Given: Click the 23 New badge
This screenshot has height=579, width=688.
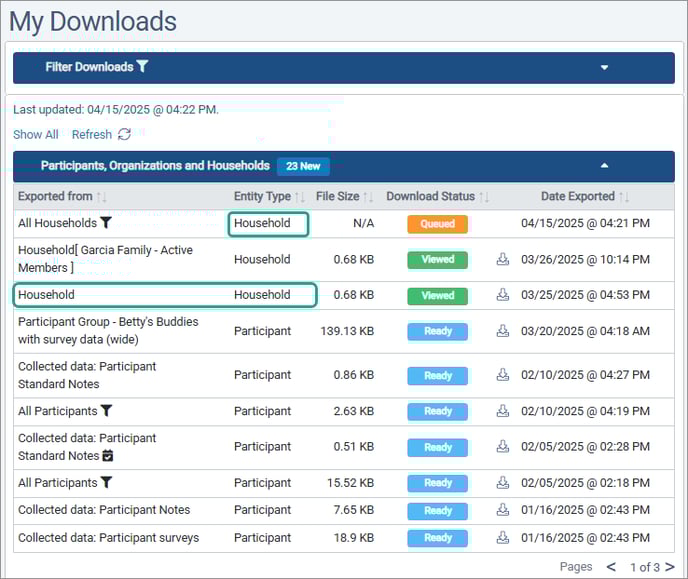Looking at the screenshot, I should (303, 166).
